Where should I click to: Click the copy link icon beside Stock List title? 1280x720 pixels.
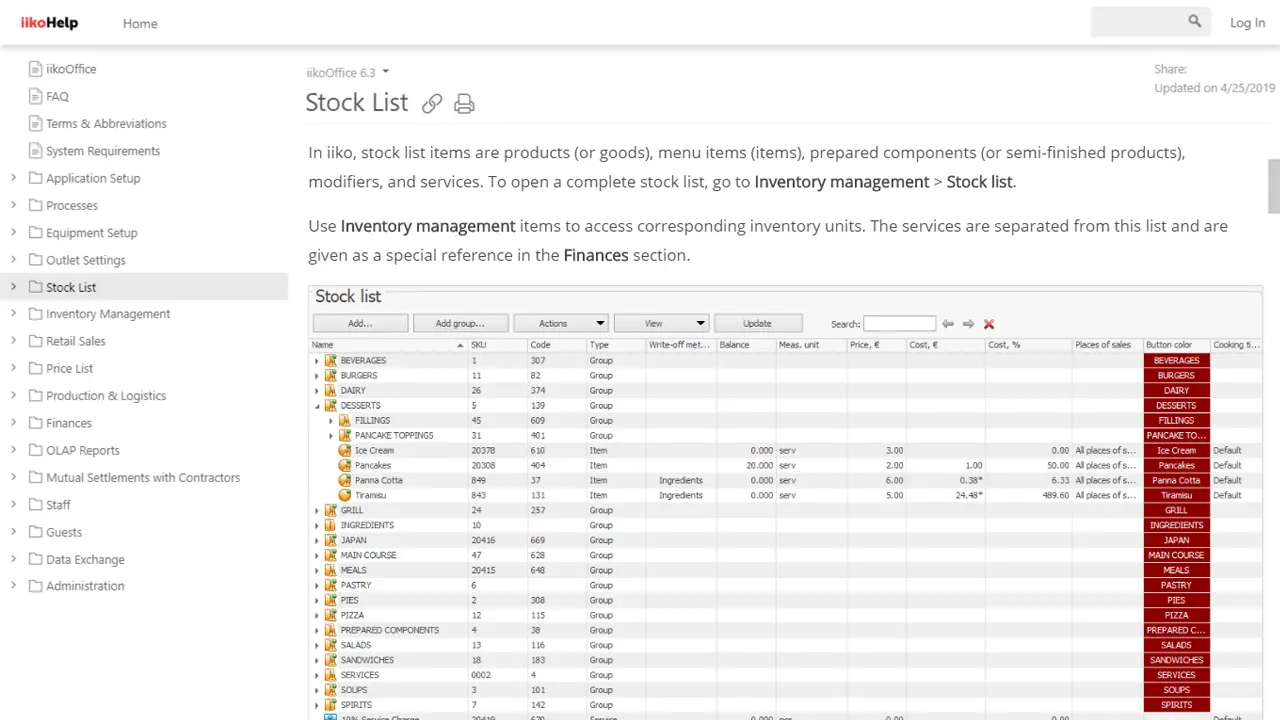click(432, 103)
